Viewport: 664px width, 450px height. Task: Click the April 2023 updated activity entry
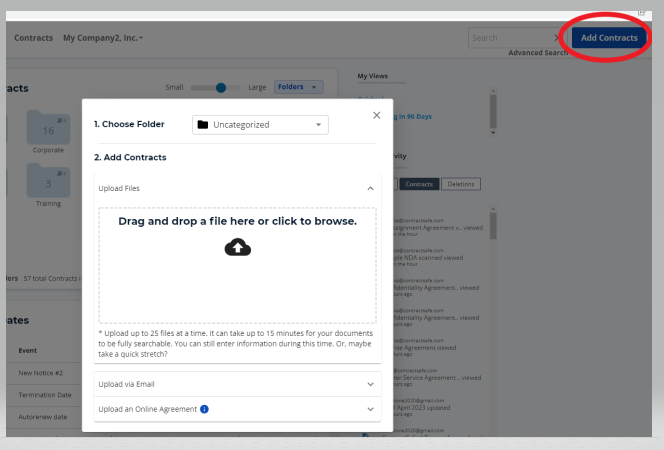pos(422,407)
